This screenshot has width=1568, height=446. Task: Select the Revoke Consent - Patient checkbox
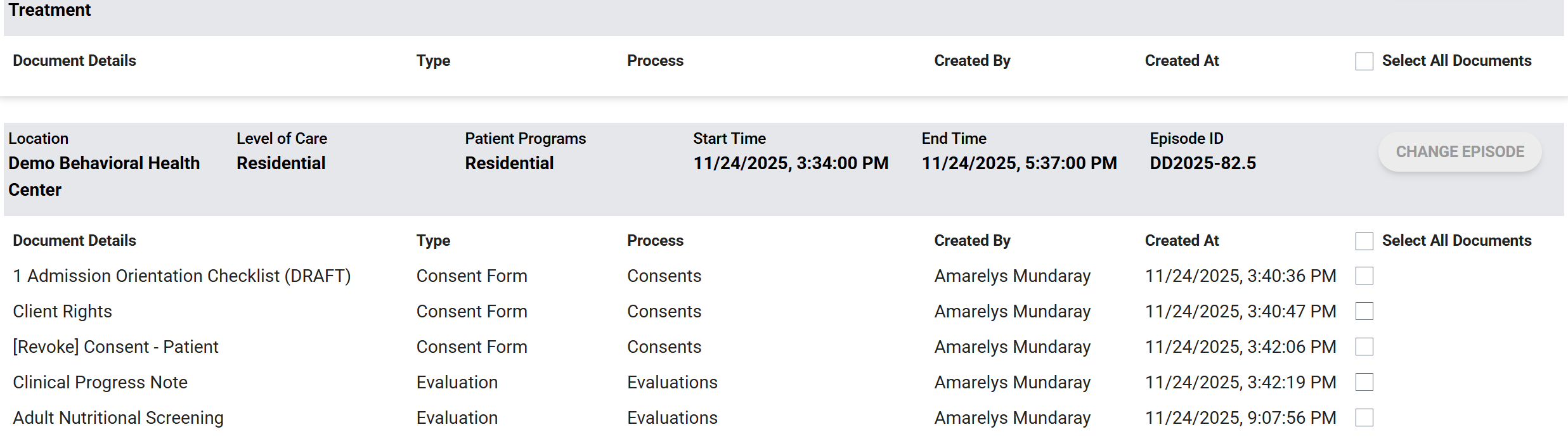1364,347
